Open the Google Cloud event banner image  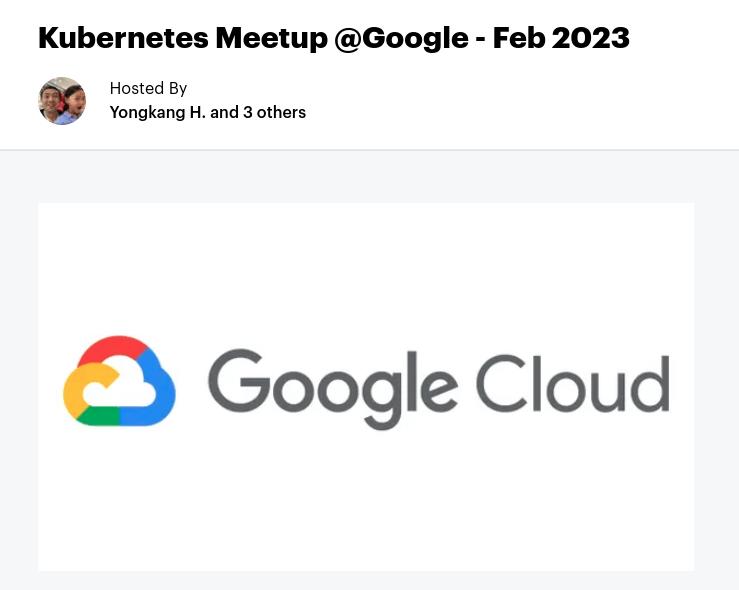[x=366, y=387]
